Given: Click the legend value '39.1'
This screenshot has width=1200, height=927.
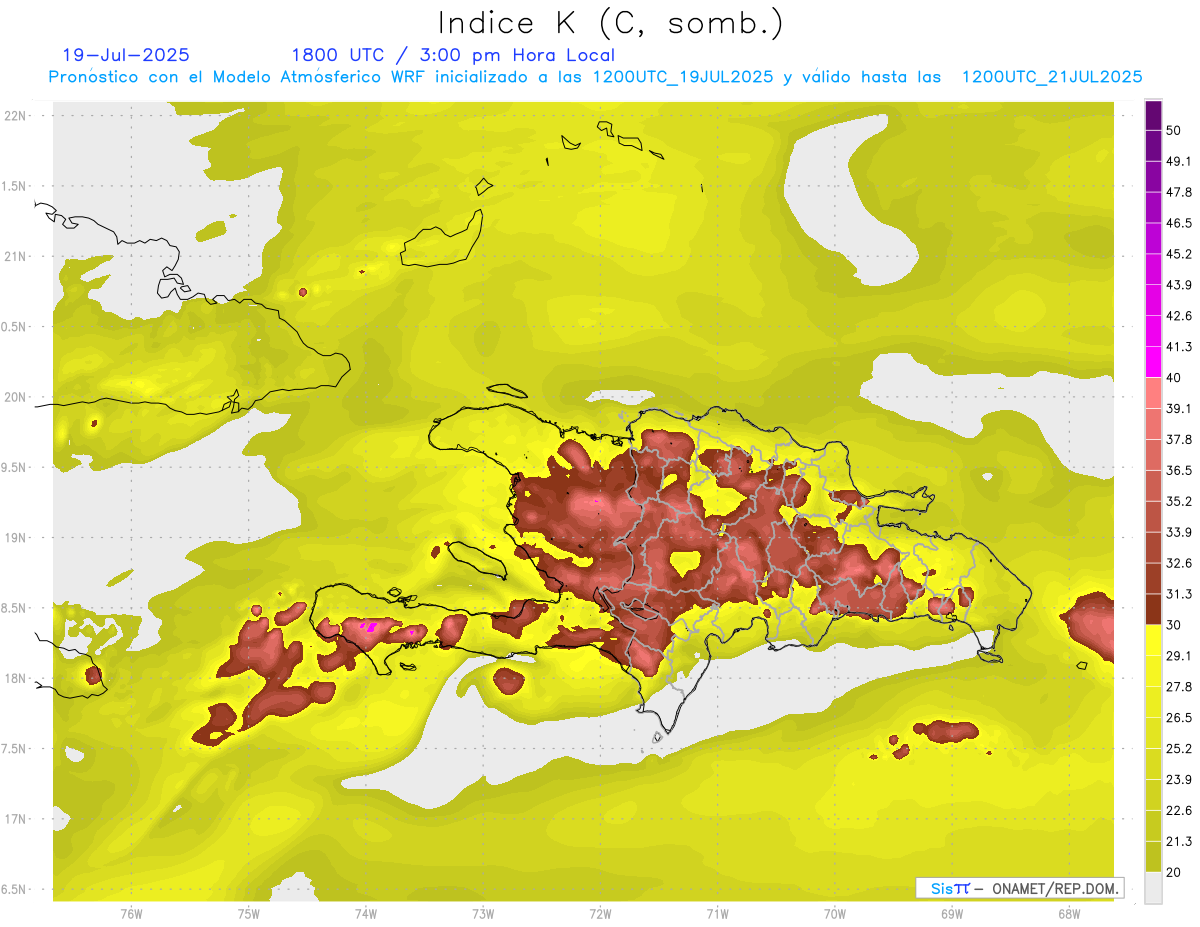Looking at the screenshot, I should tap(1179, 409).
